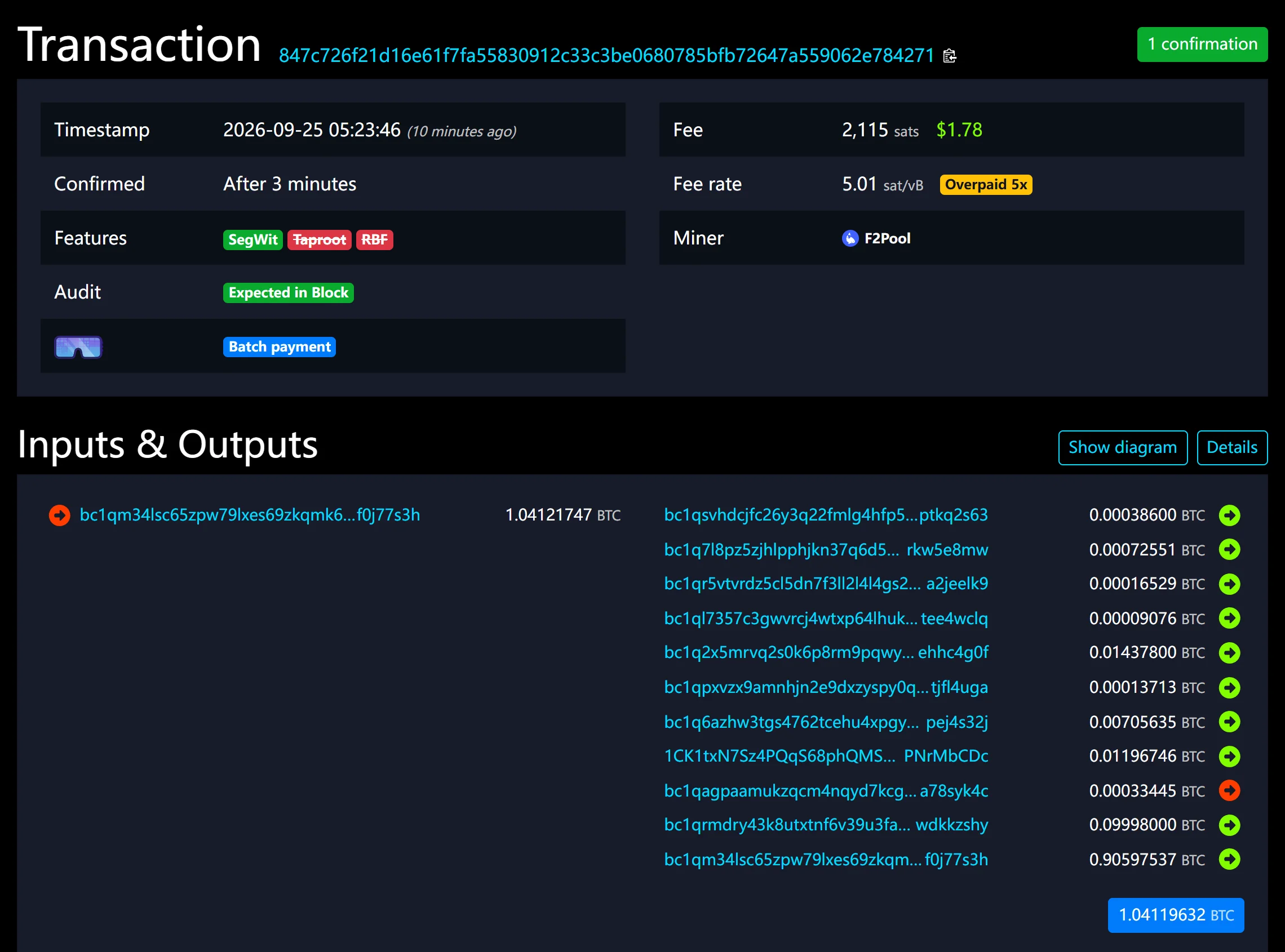Click green arrow for 0.00038600 BTC output
Screen dimensions: 1285x952
1229,515
